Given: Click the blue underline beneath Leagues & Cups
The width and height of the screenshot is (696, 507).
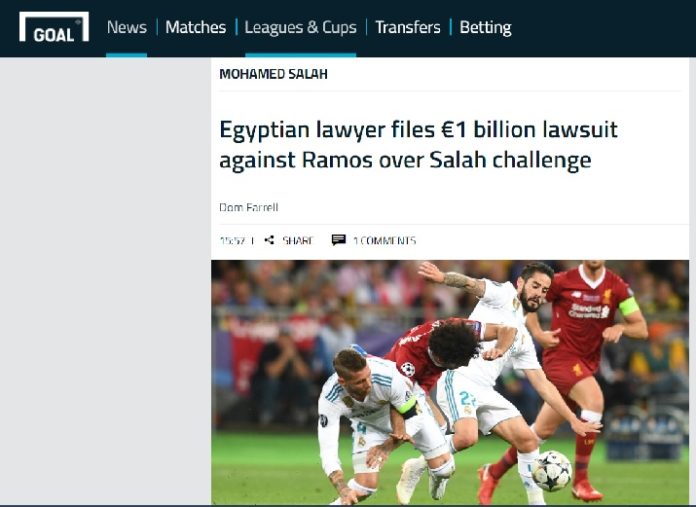Looking at the screenshot, I should point(301,55).
